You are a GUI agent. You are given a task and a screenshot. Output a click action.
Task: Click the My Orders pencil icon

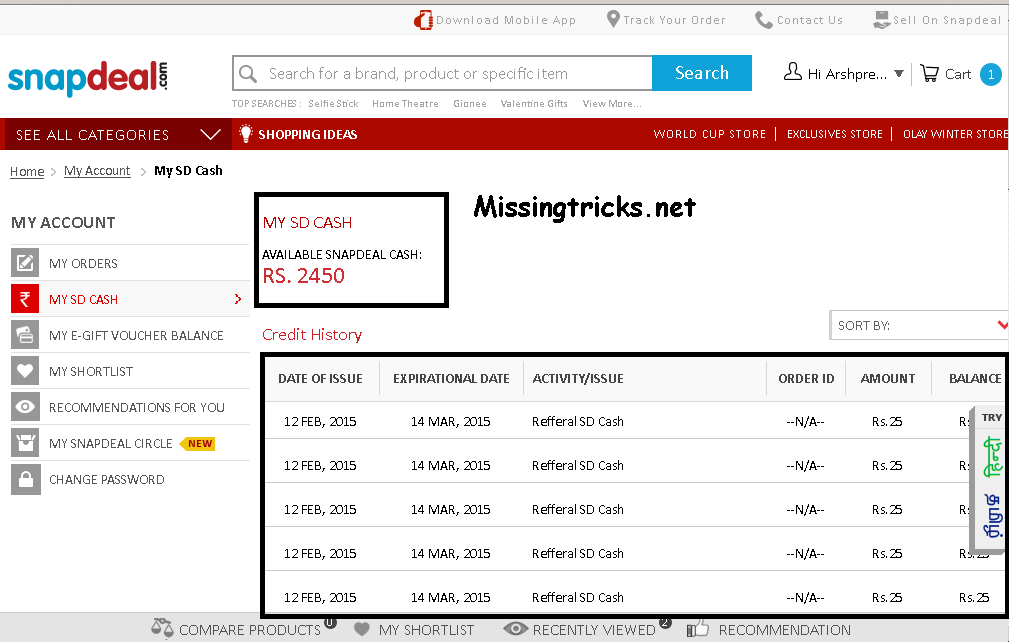point(25,262)
